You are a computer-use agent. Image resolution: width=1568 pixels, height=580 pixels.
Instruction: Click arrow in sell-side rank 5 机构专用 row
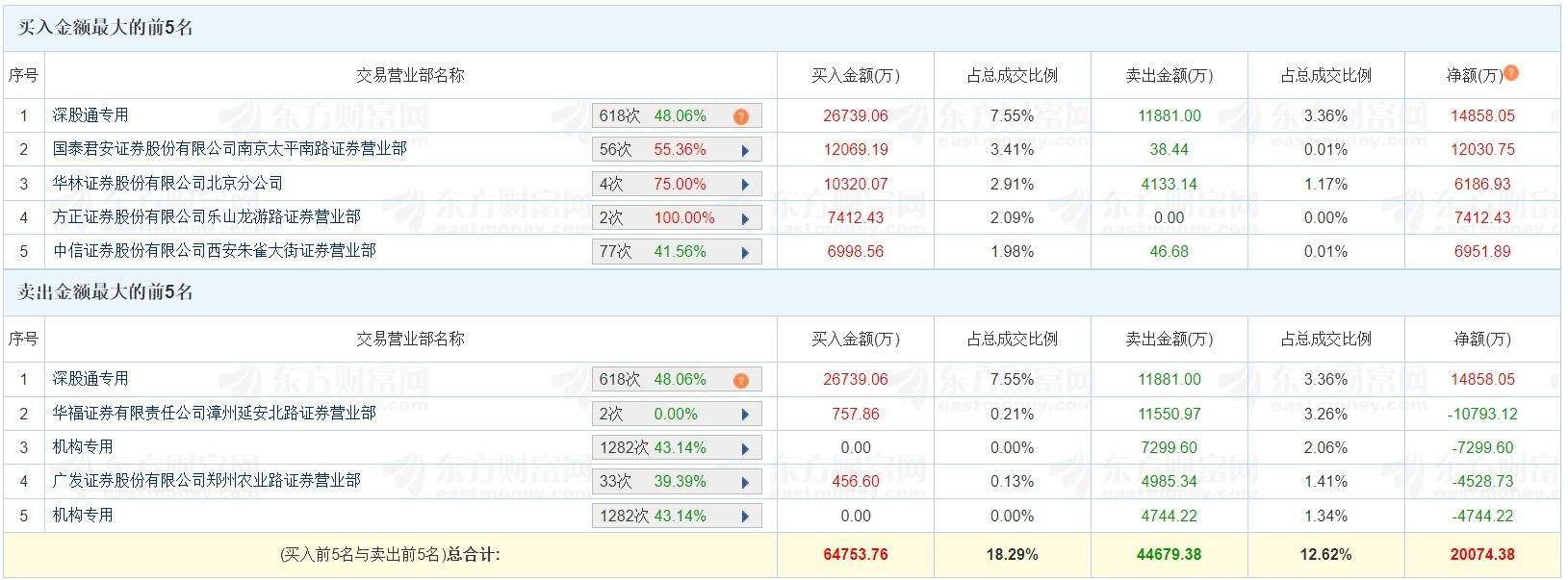click(x=745, y=517)
